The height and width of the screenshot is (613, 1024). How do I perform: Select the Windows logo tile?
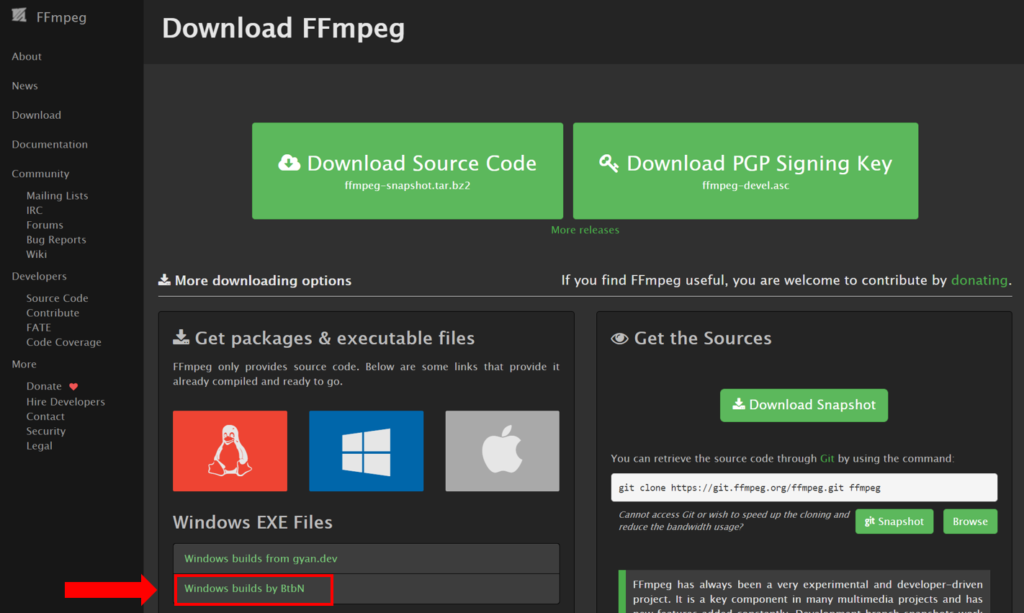click(x=366, y=451)
